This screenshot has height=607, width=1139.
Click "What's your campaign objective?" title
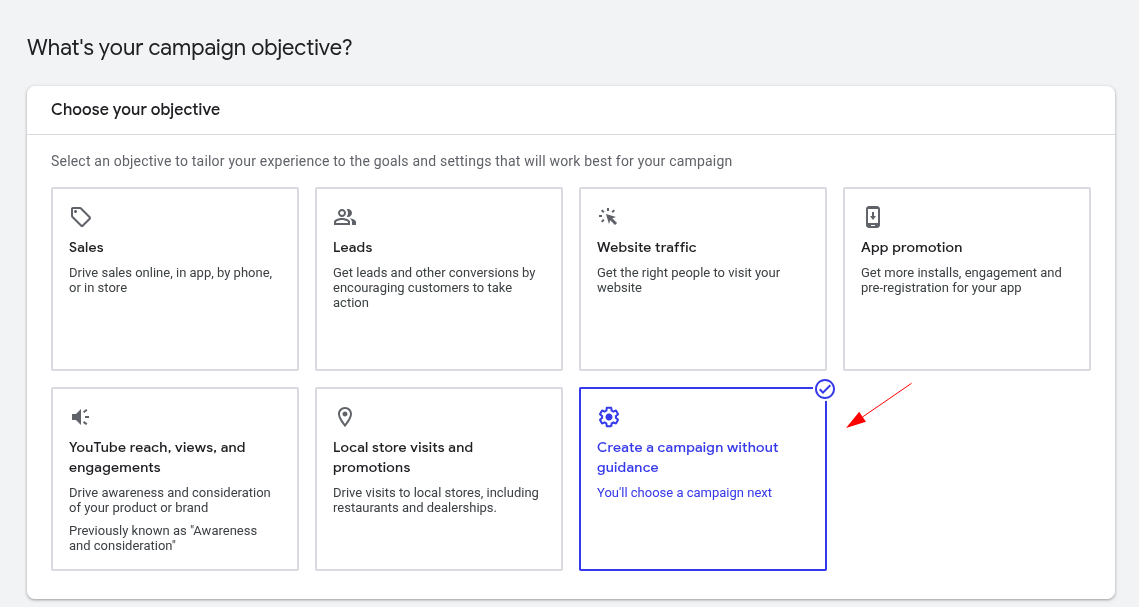(x=190, y=48)
